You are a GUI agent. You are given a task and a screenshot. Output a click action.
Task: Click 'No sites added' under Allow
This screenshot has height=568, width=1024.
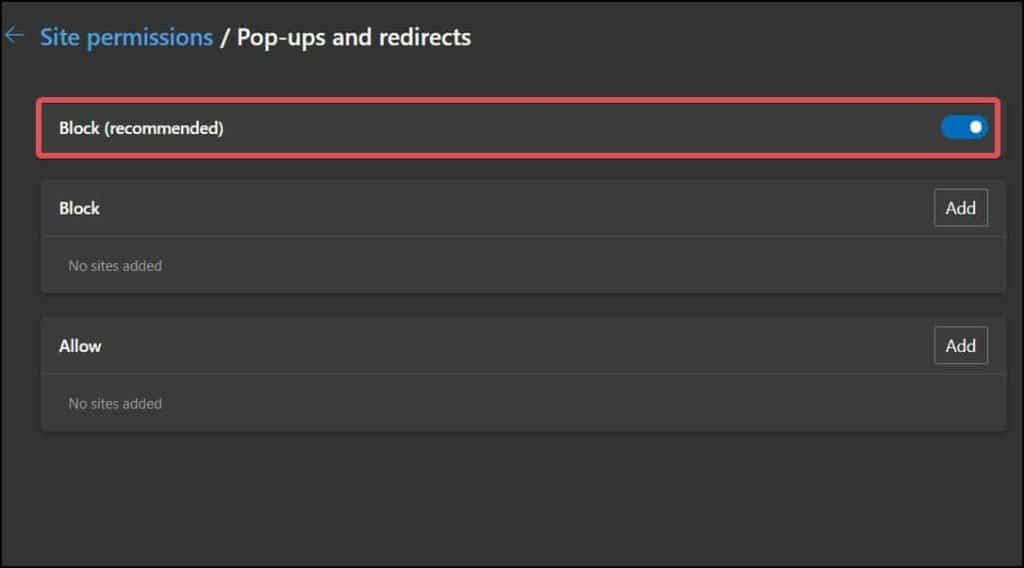pos(115,404)
